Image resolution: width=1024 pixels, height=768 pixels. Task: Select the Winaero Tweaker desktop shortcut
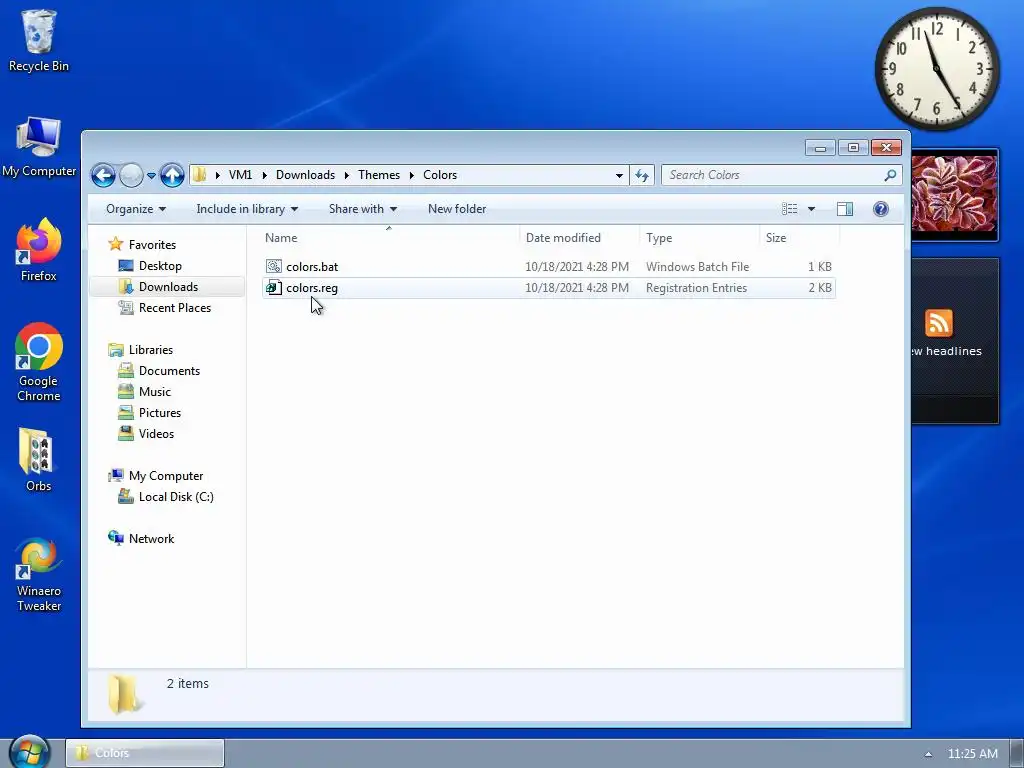point(39,575)
